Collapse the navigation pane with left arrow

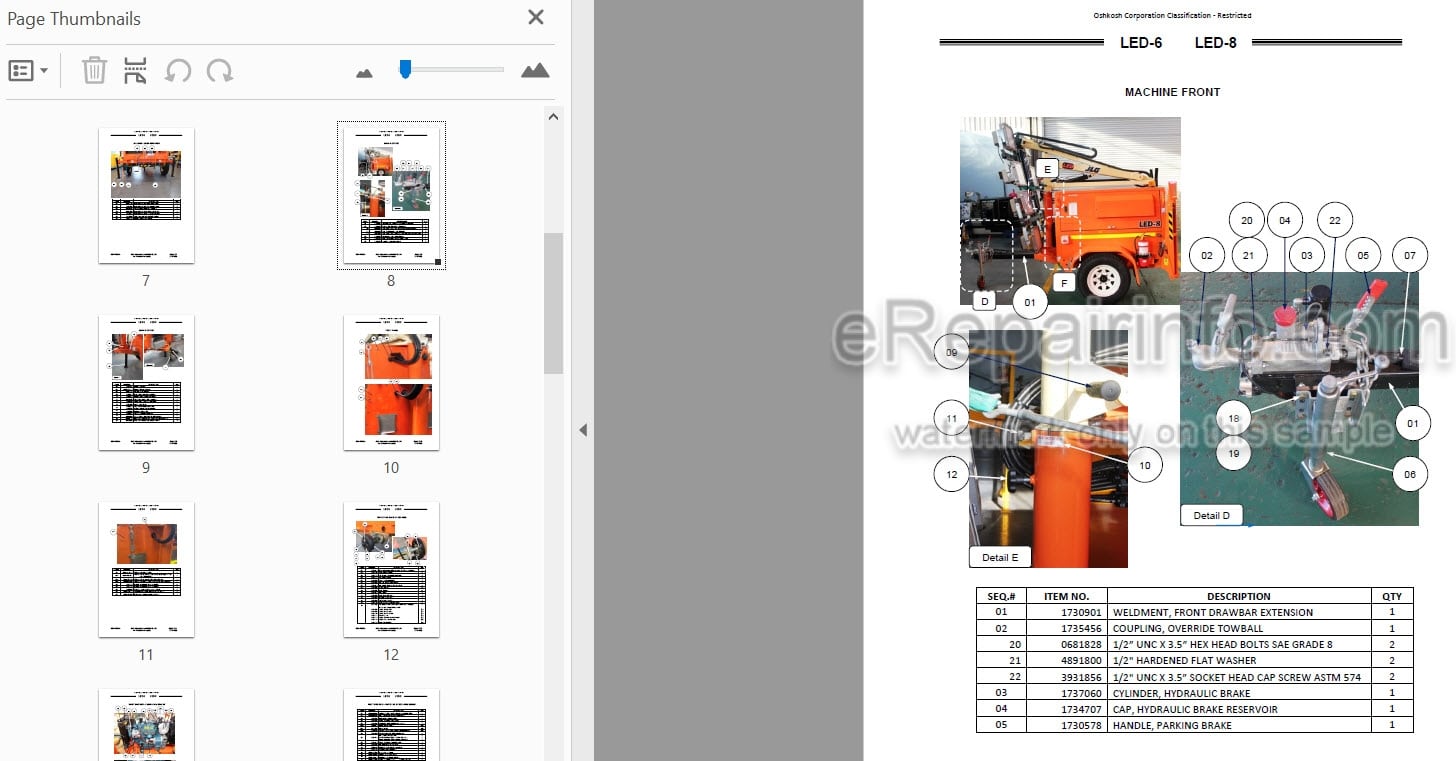point(583,430)
